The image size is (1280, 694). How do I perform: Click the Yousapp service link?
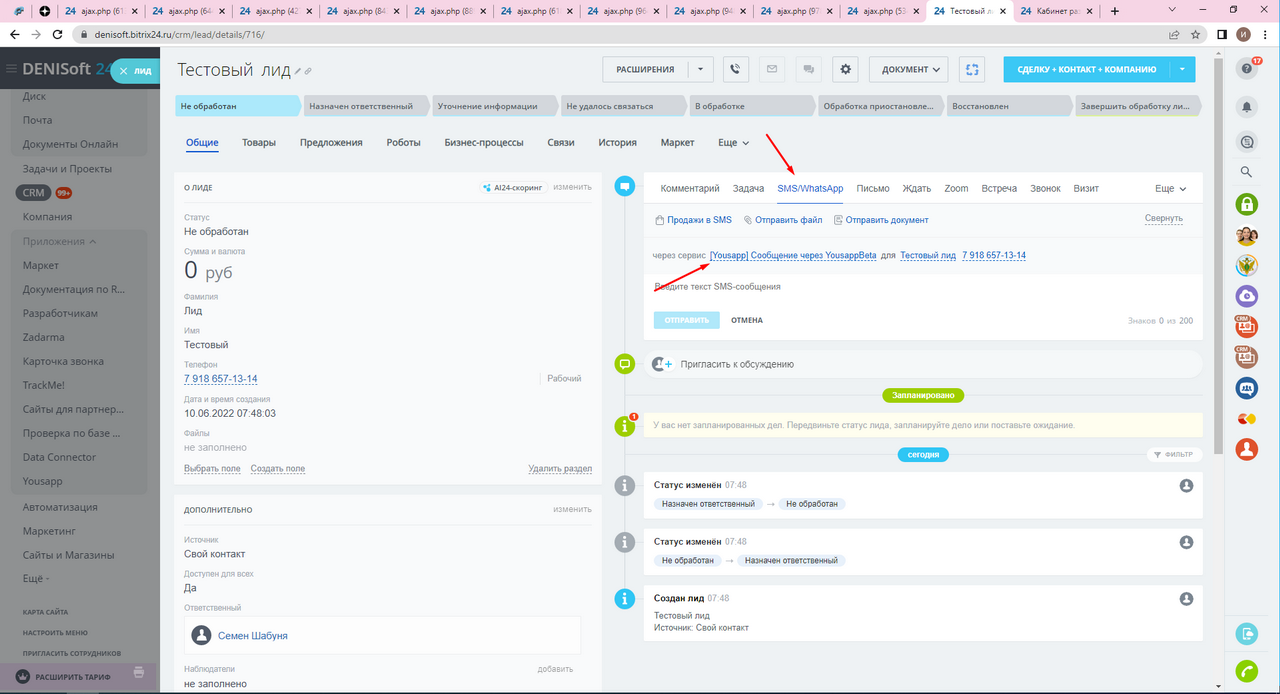pyautogui.click(x=792, y=256)
